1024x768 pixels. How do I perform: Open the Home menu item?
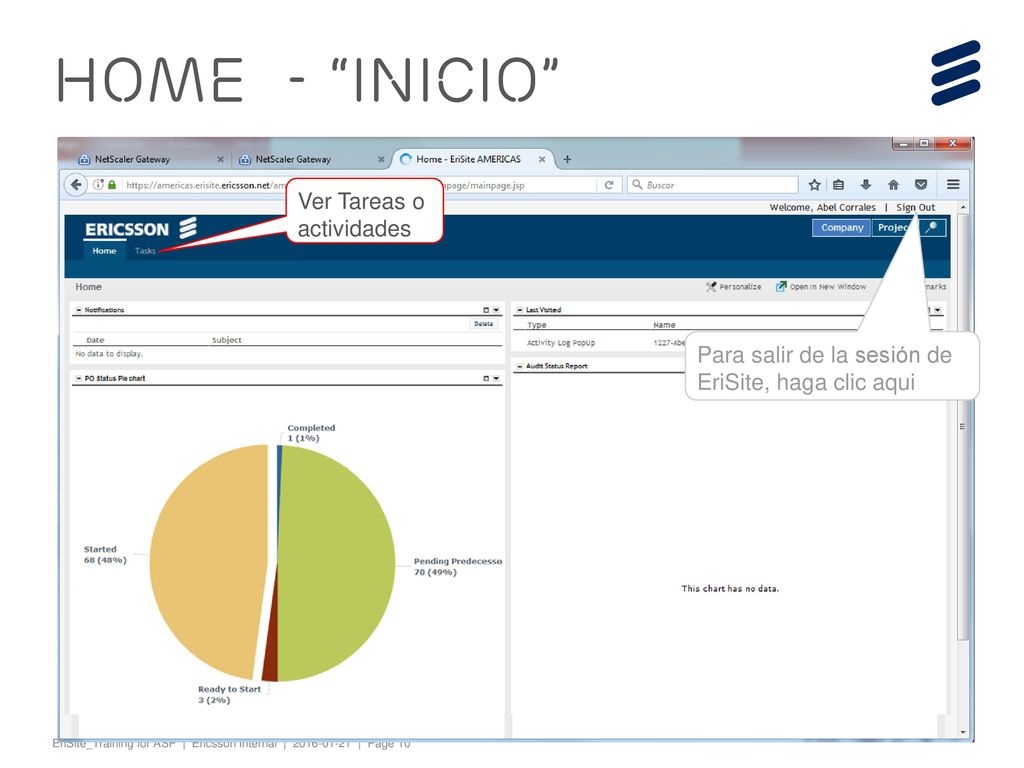pos(104,251)
